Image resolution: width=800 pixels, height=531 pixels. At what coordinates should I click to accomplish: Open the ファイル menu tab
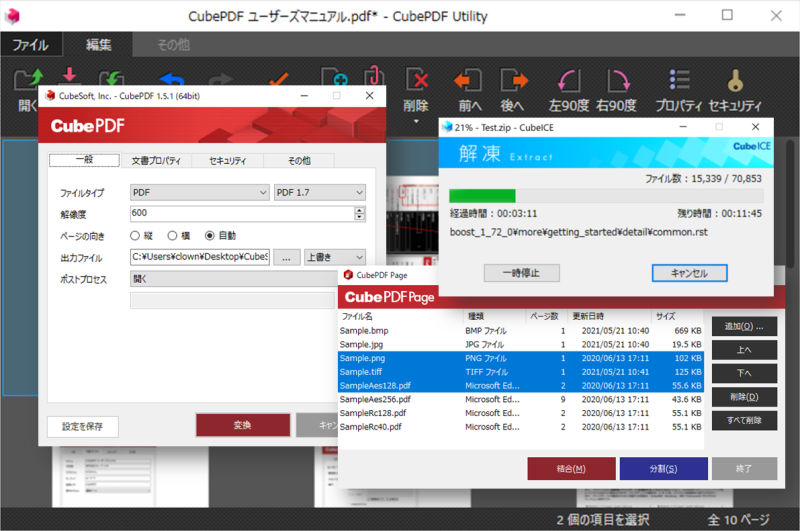click(x=31, y=45)
